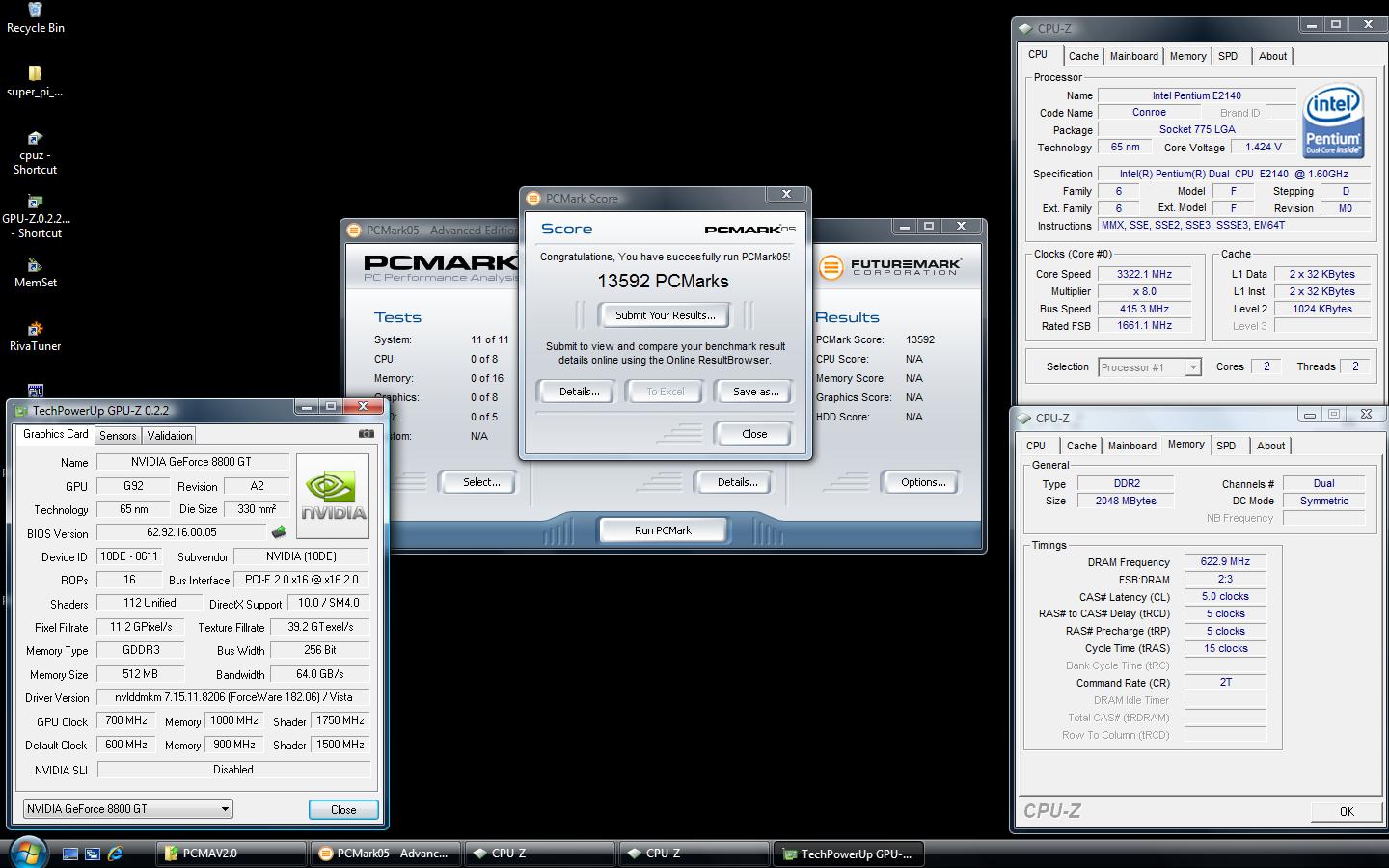Click the To Excel button
The height and width of the screenshot is (868, 1389).
666,392
